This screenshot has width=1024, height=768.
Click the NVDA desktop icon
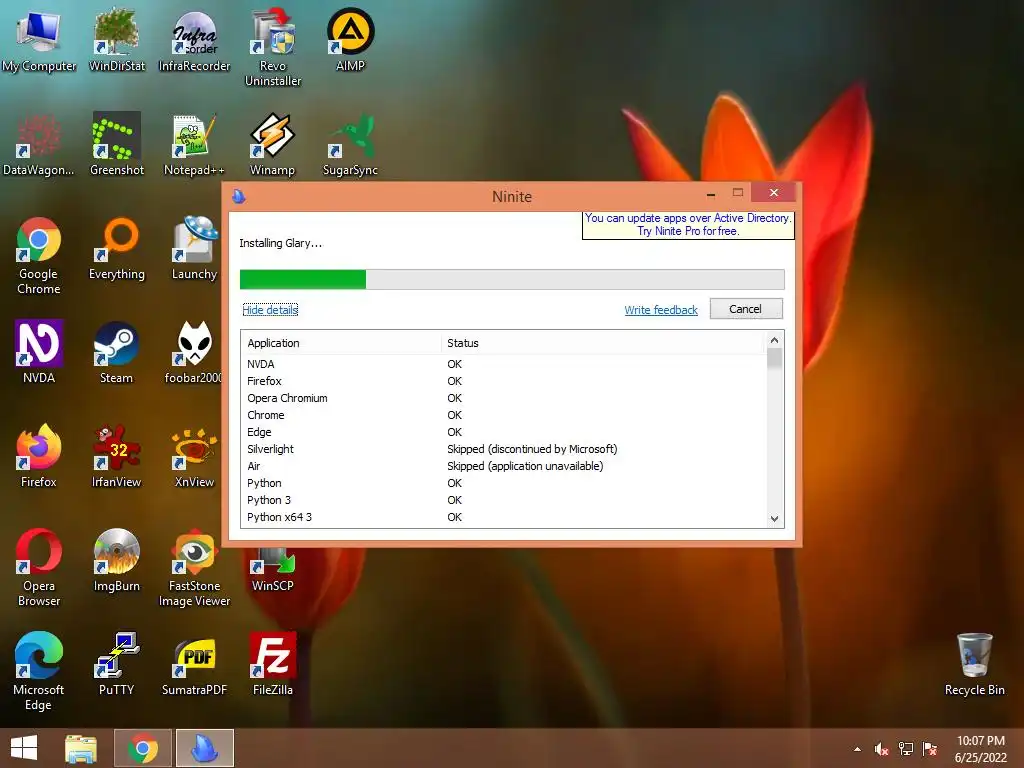[x=39, y=352]
